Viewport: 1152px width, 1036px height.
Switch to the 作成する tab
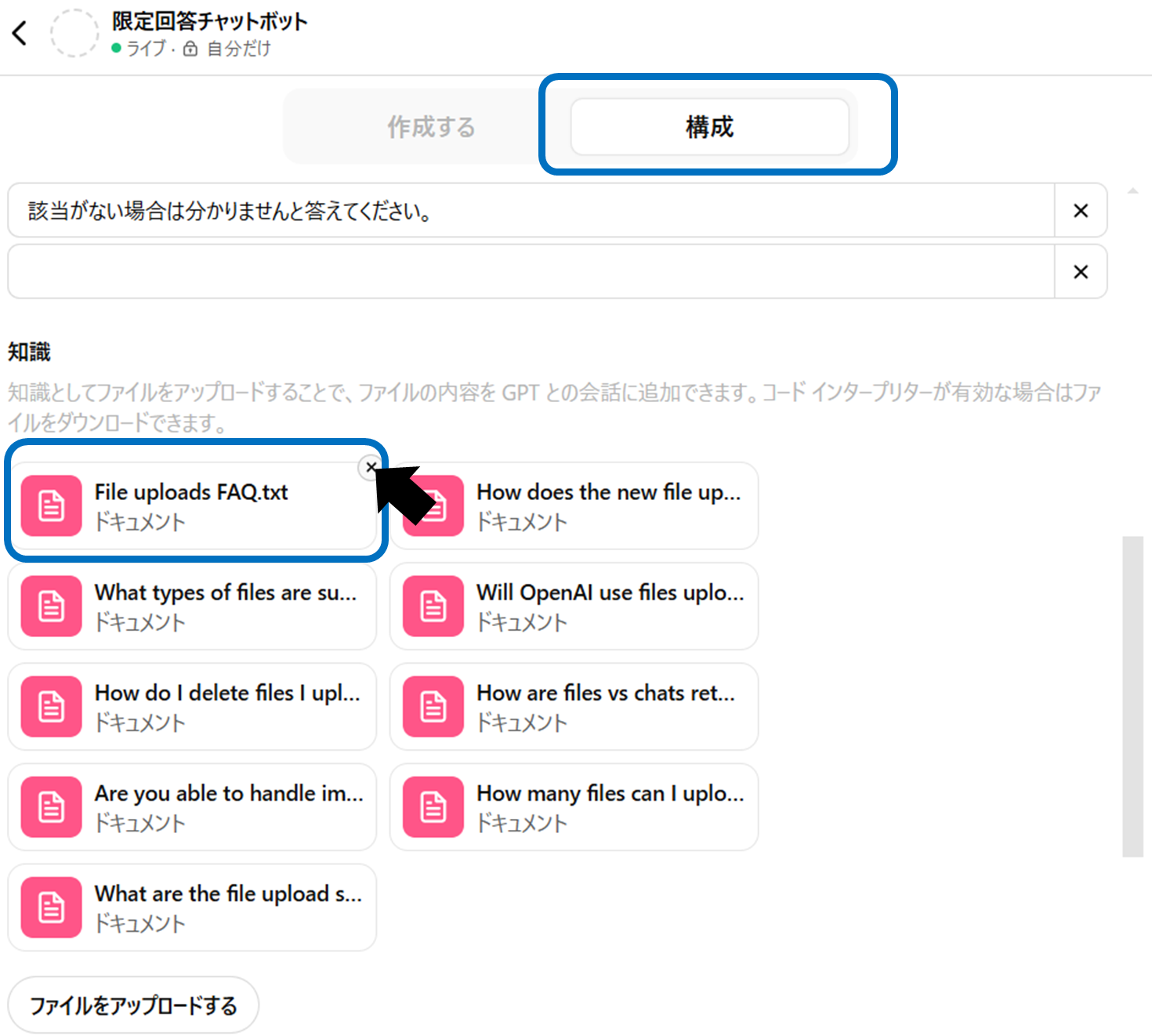tap(431, 127)
